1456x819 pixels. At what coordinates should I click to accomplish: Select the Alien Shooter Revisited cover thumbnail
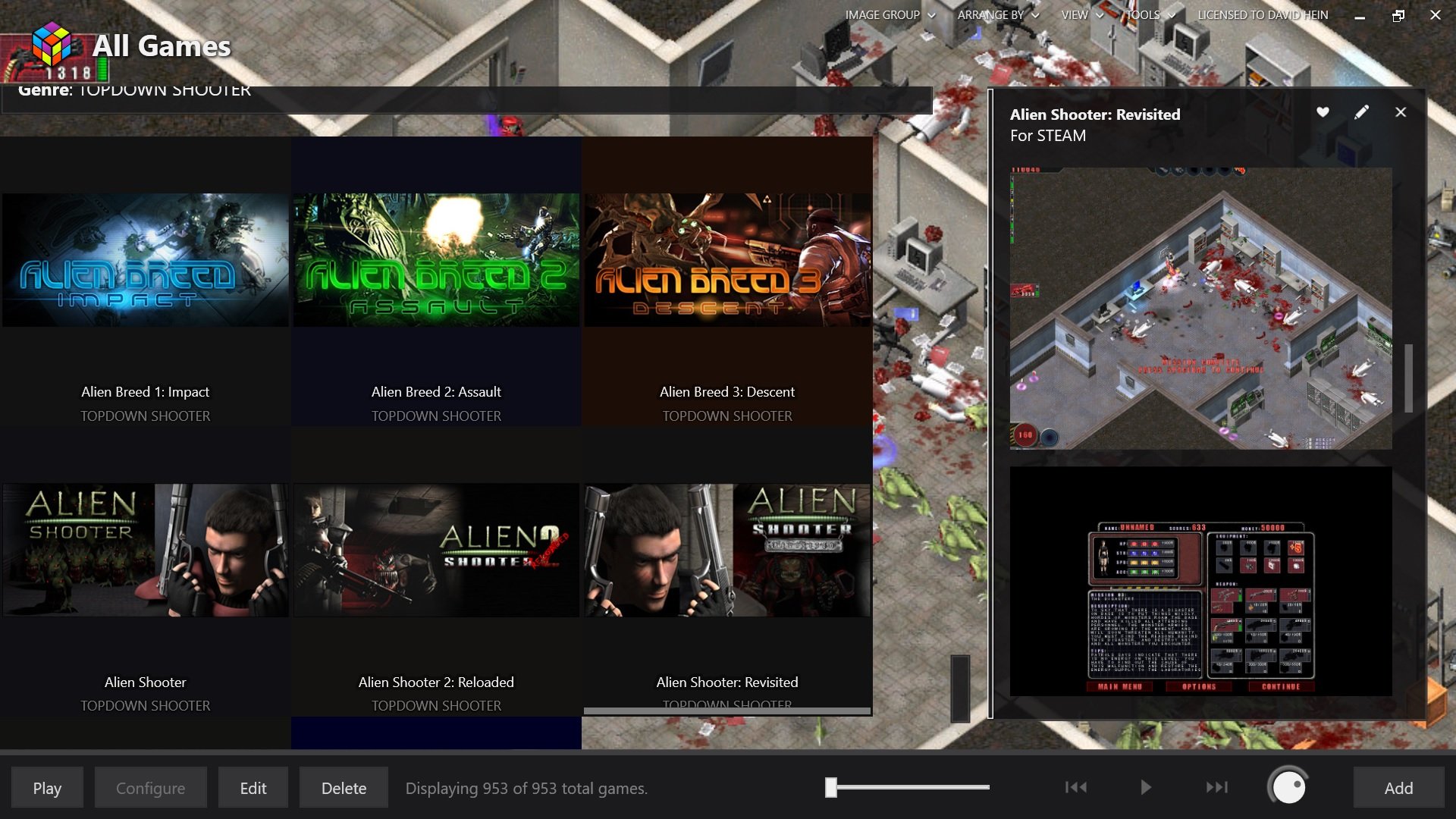(x=727, y=551)
